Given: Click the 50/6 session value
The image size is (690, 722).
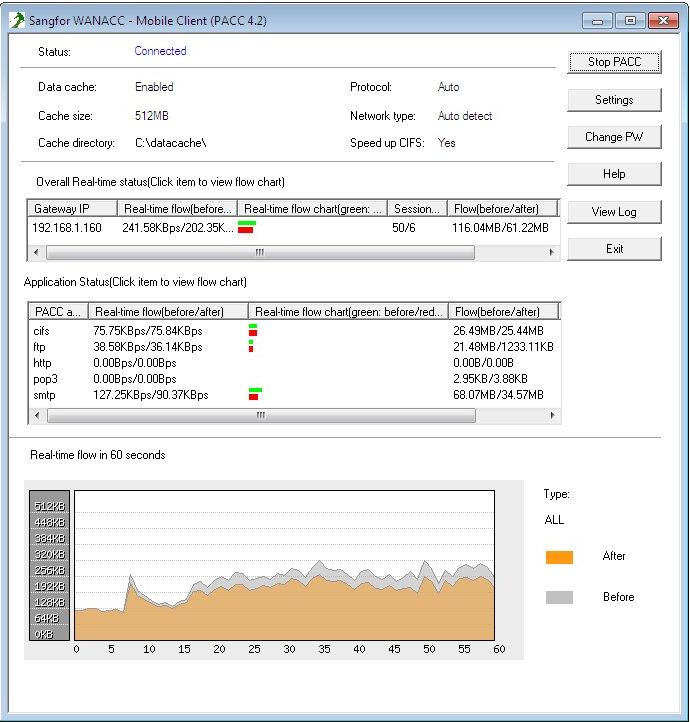Looking at the screenshot, I should click(404, 227).
